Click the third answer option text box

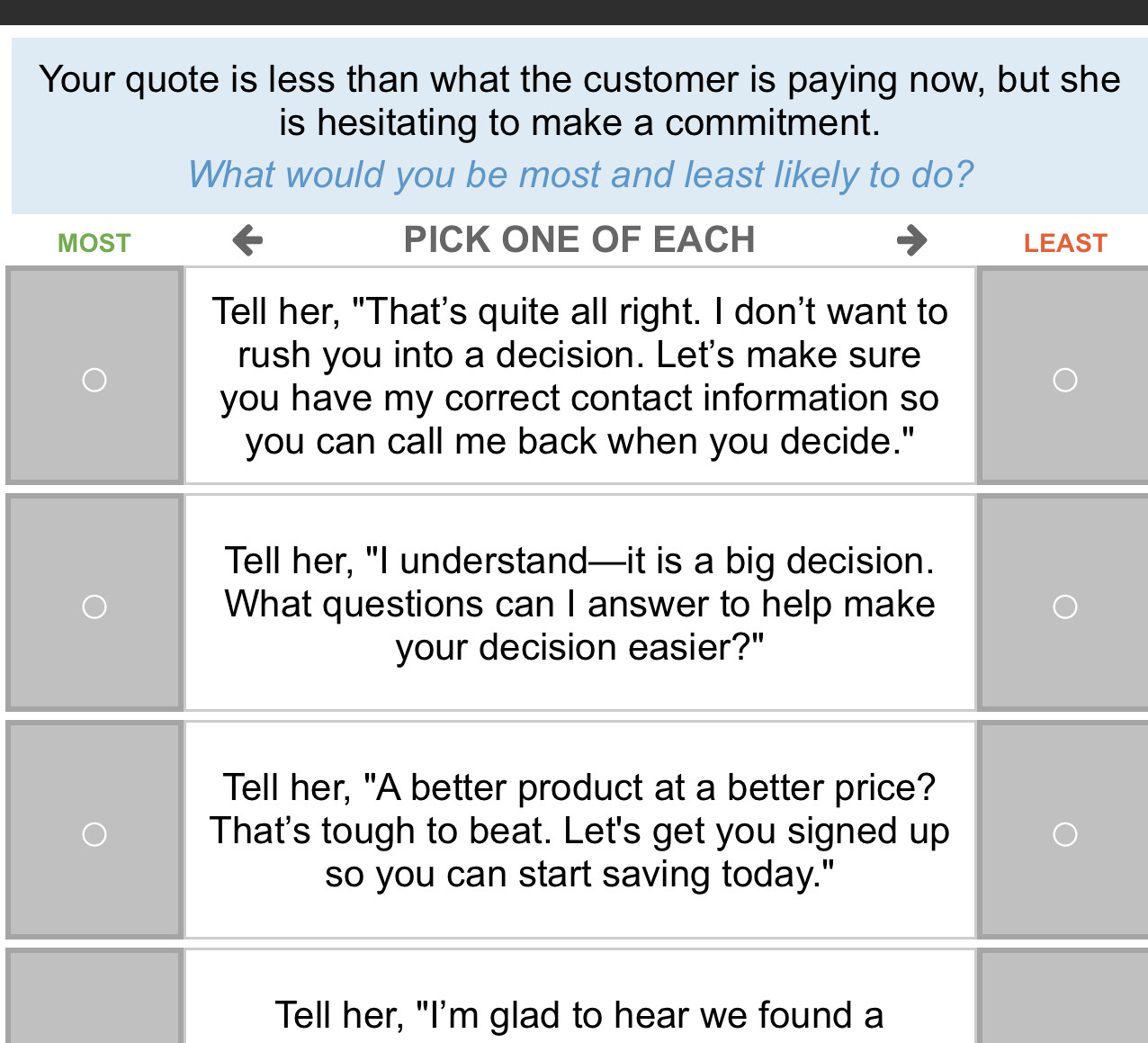pos(579,830)
